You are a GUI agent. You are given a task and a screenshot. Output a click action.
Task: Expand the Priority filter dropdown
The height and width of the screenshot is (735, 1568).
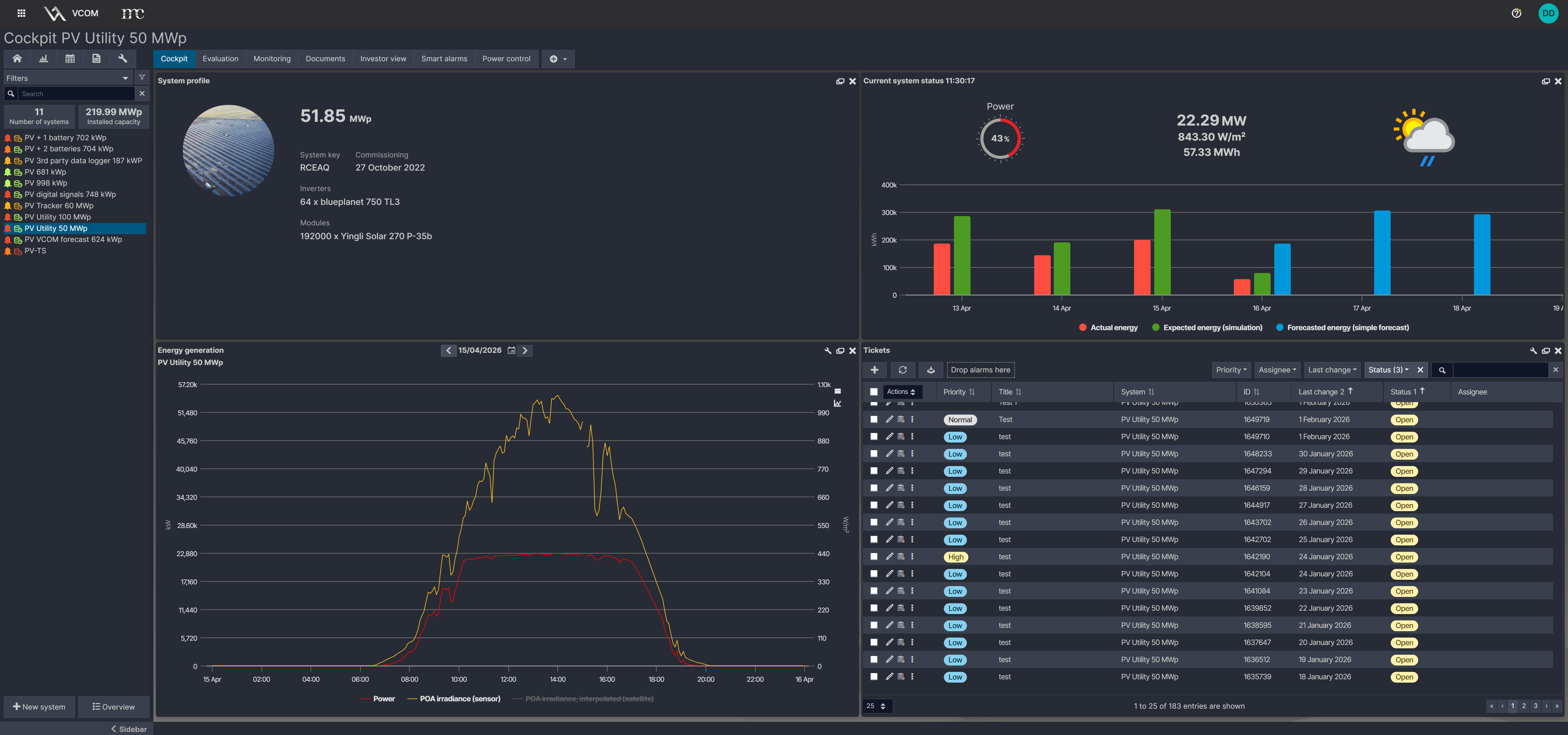pyautogui.click(x=1231, y=370)
